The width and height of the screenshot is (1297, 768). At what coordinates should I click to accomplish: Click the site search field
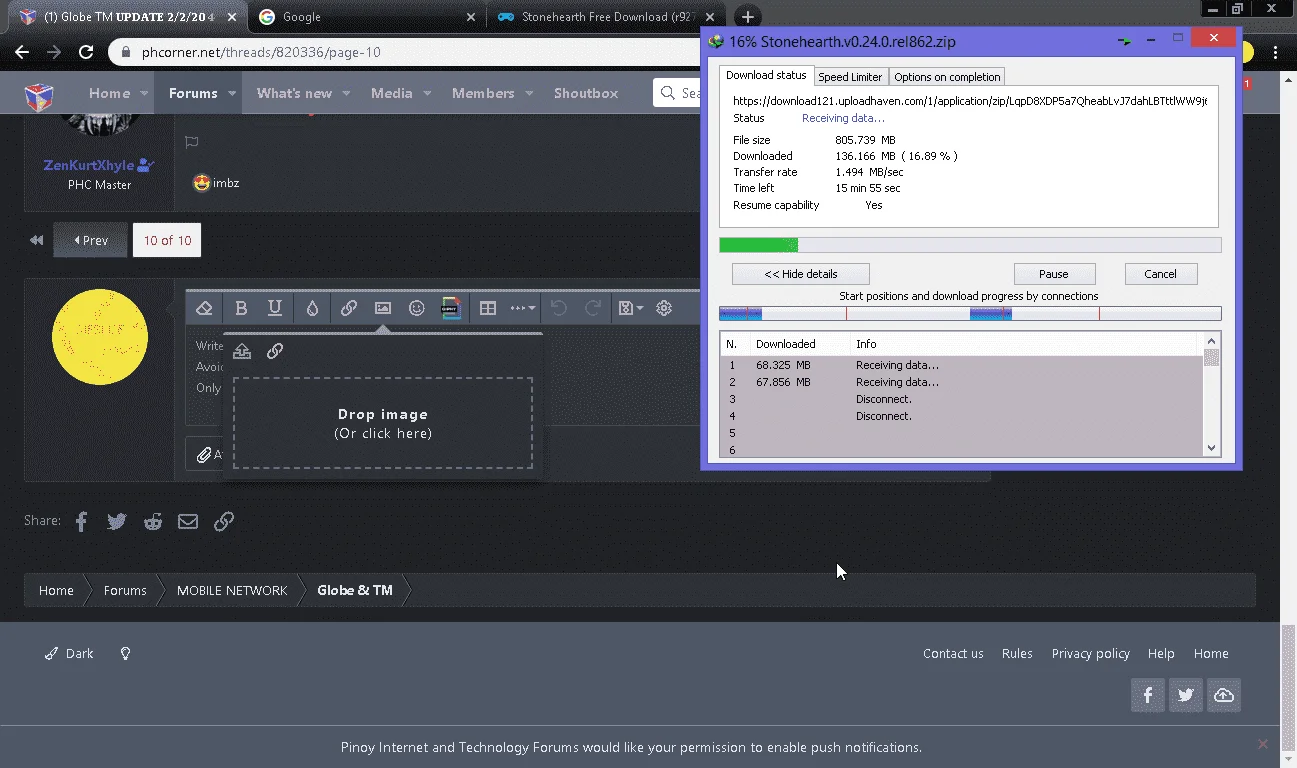click(678, 93)
